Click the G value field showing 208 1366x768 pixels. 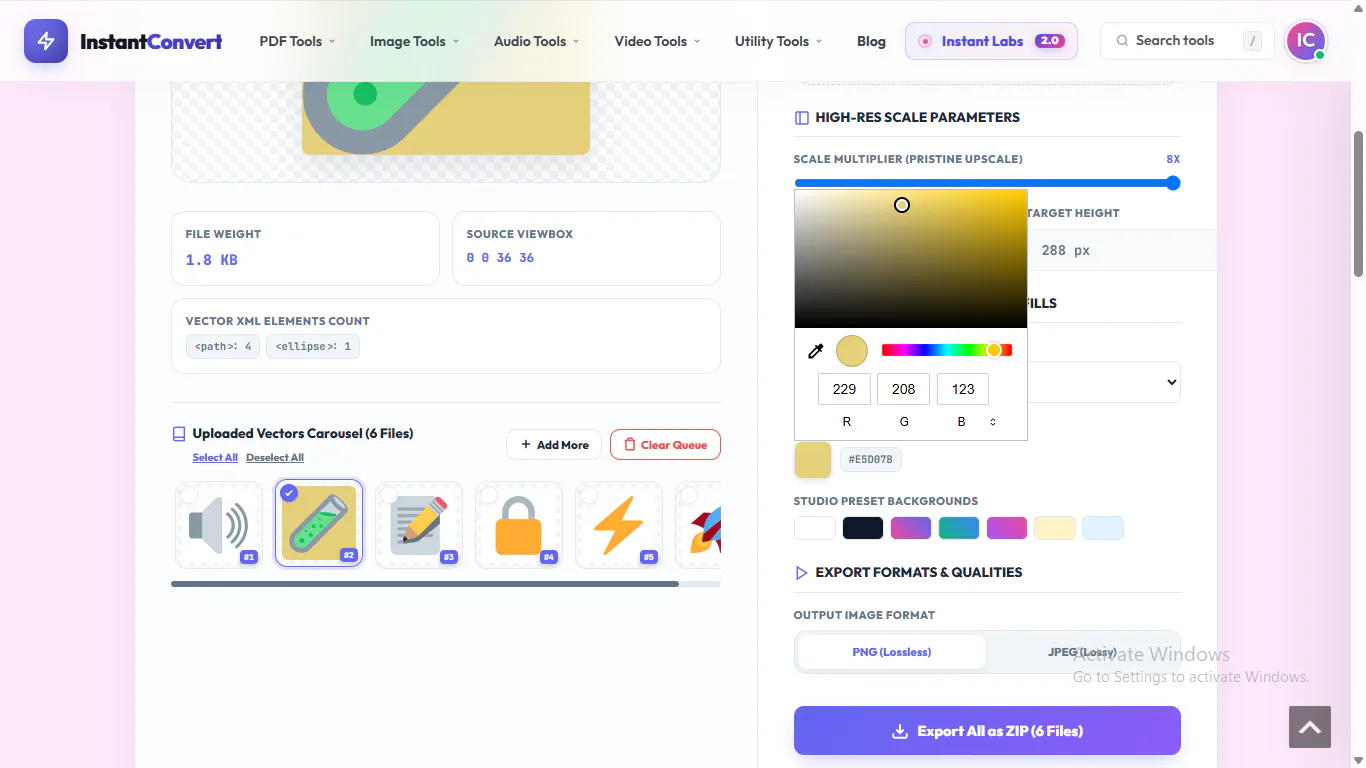[x=903, y=389]
